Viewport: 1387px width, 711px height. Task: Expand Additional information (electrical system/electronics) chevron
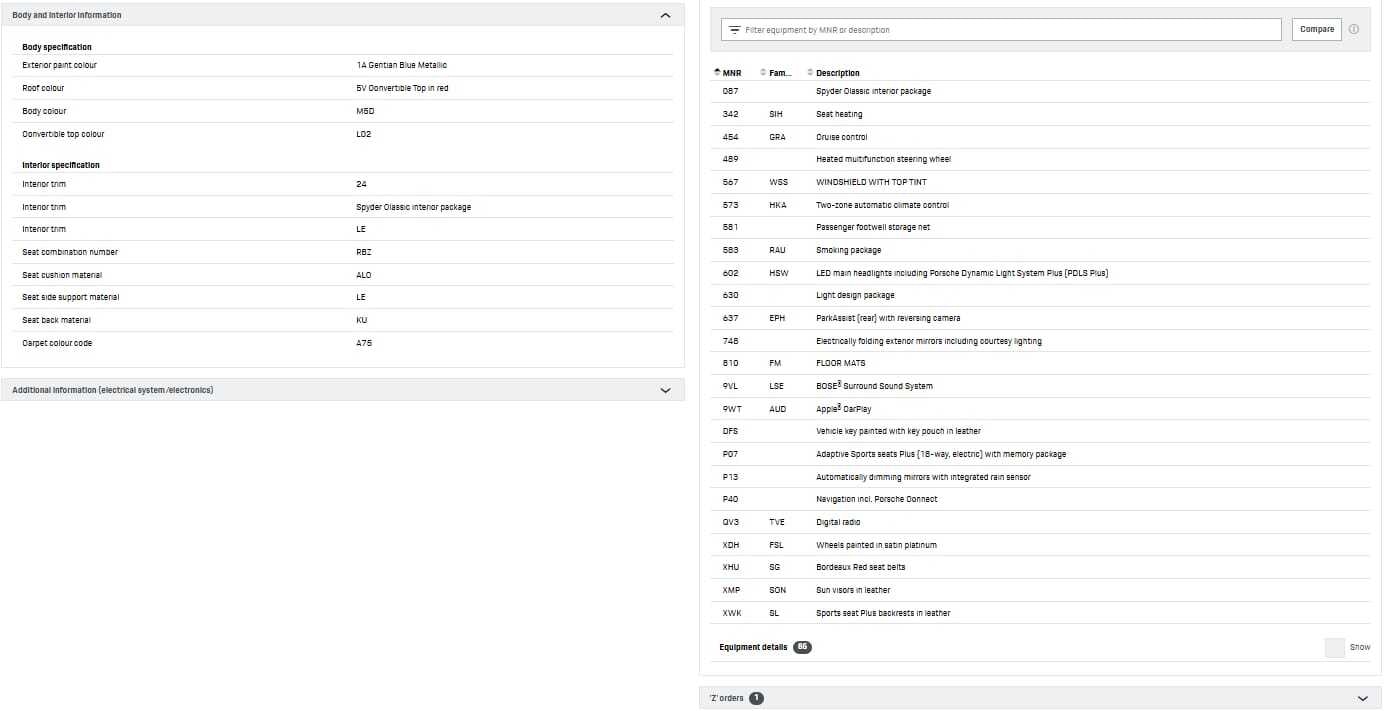(x=666, y=390)
